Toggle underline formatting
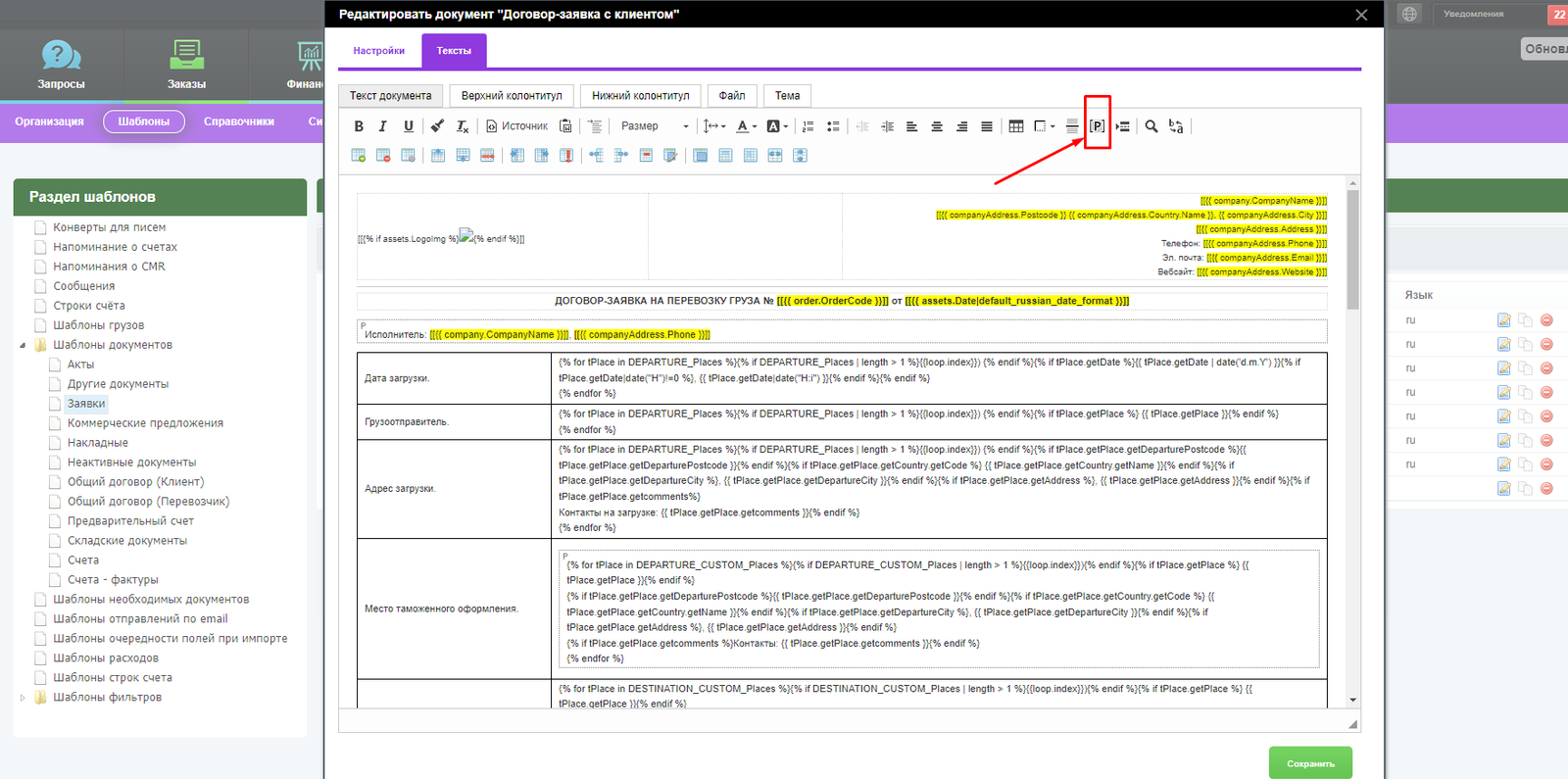The image size is (1568, 779). (x=409, y=126)
